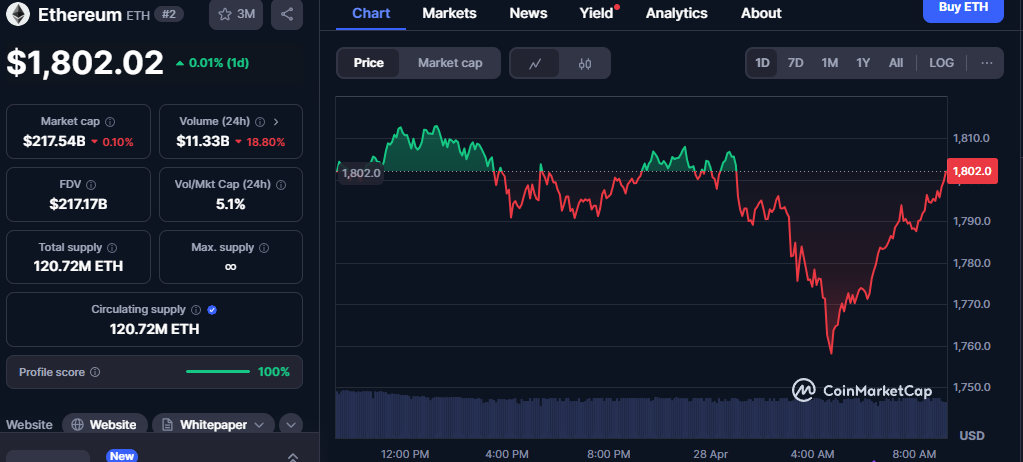Click the verified badge beside Circulating supply

click(x=211, y=310)
